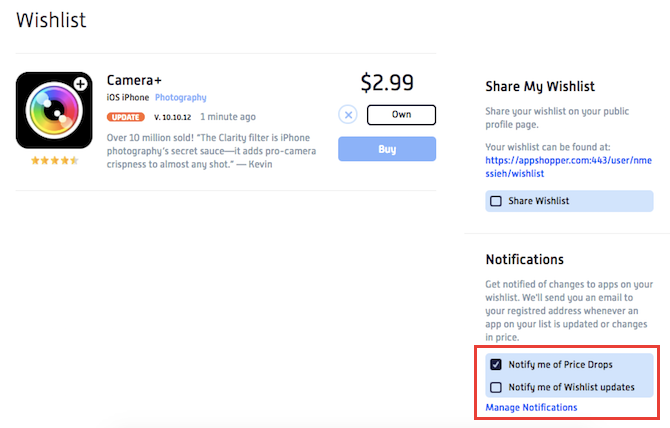The height and width of the screenshot is (428, 670).
Task: Click the $2.99 price
Action: tap(386, 82)
